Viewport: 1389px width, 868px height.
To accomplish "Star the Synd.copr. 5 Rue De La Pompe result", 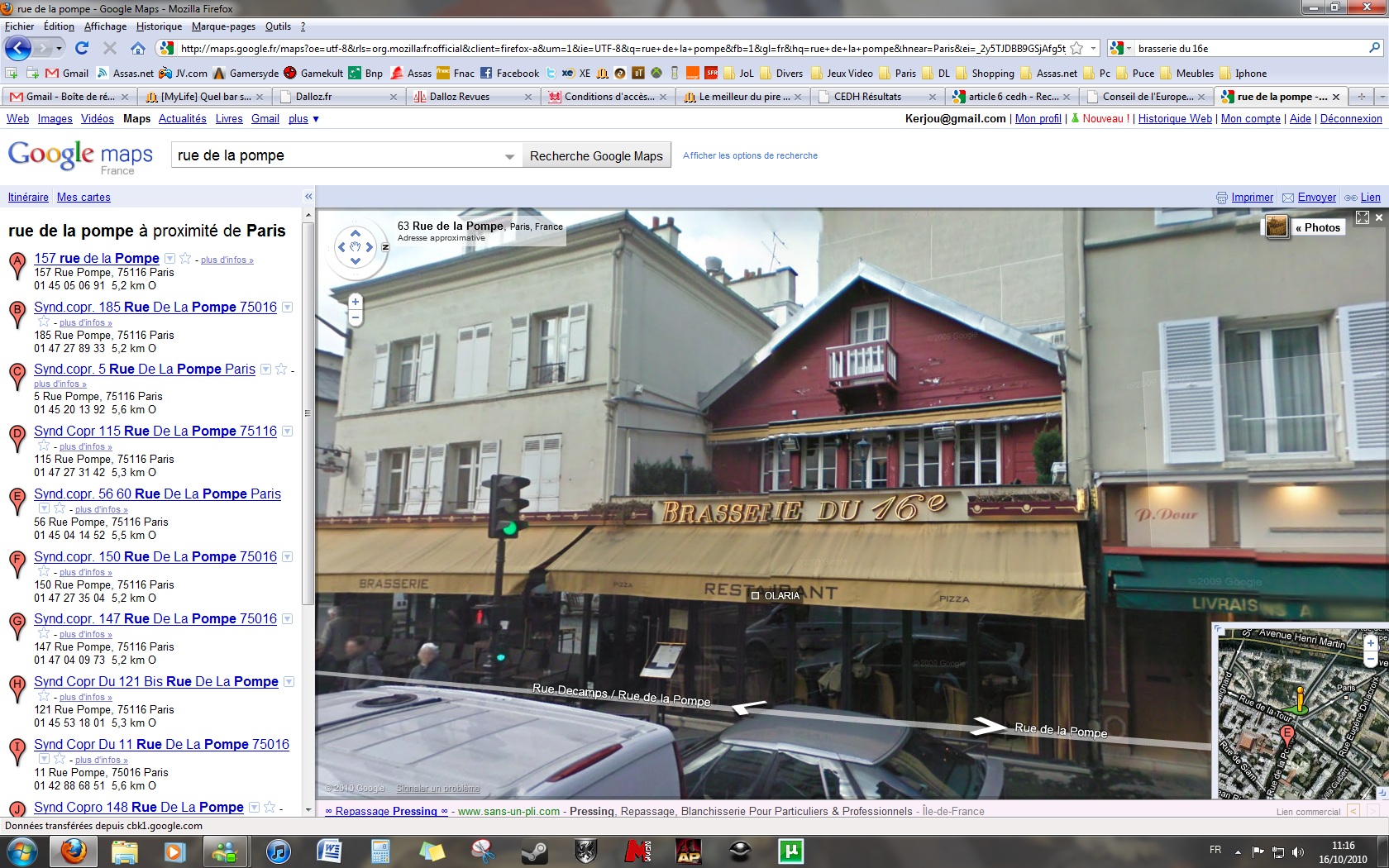I will [280, 369].
